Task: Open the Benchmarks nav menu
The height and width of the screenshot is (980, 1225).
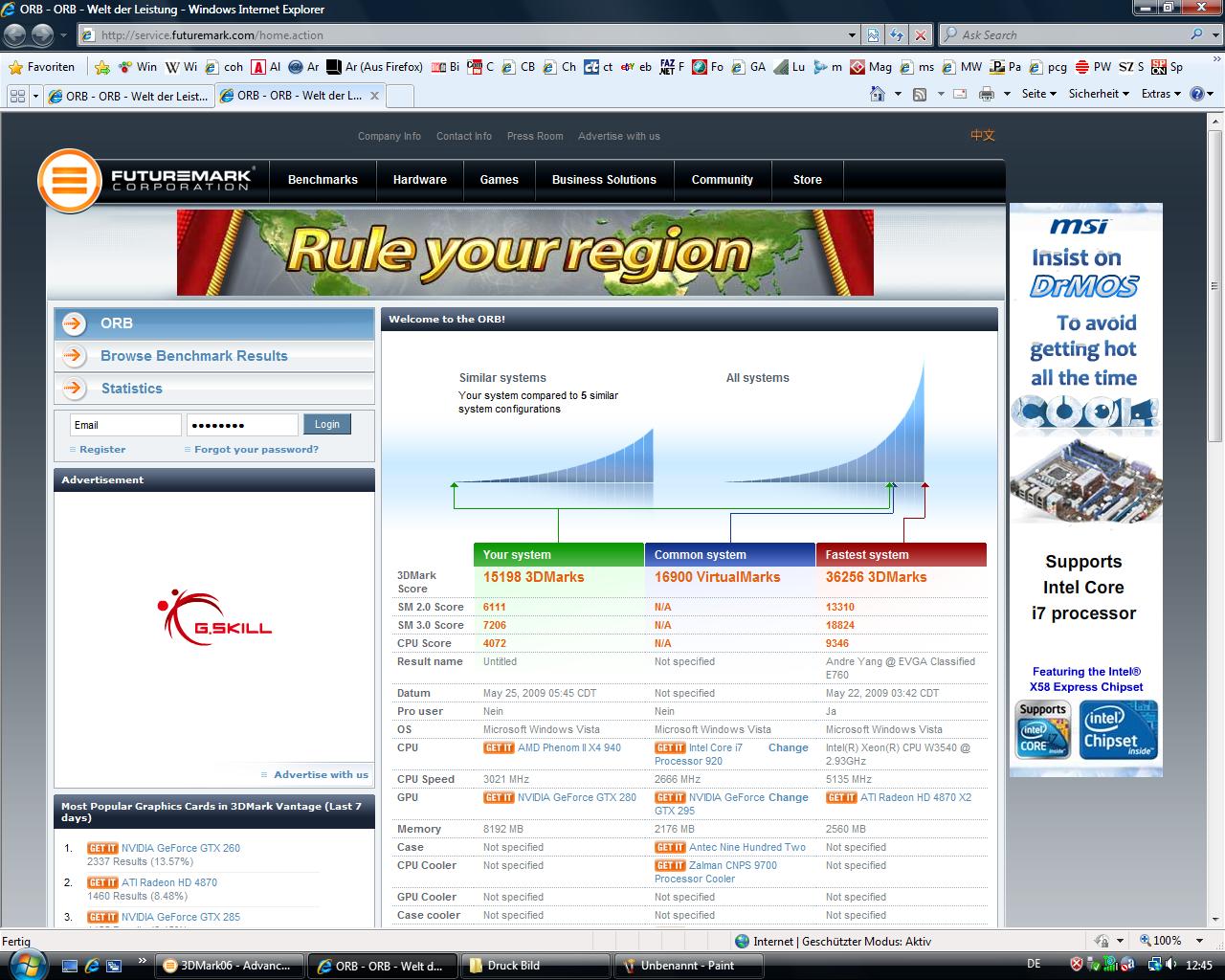Action: pos(323,180)
